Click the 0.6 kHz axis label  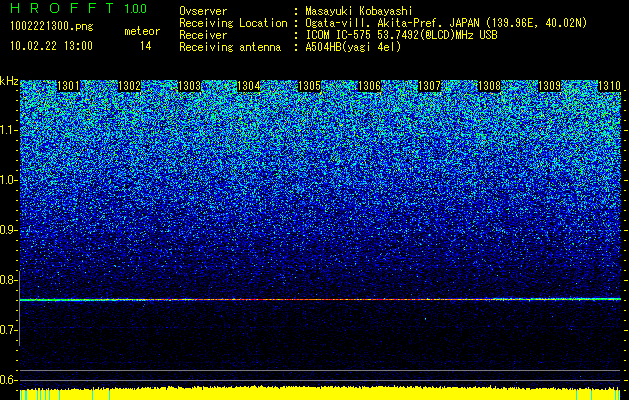pyautogui.click(x=8, y=380)
